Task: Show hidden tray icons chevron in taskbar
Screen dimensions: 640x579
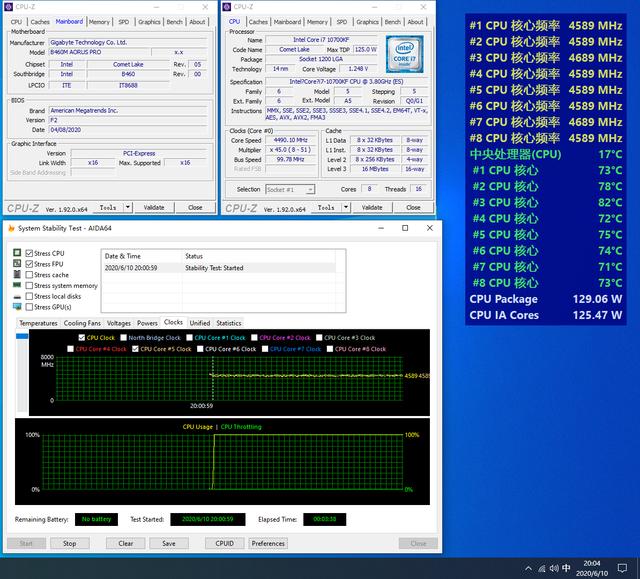Action: [x=528, y=568]
